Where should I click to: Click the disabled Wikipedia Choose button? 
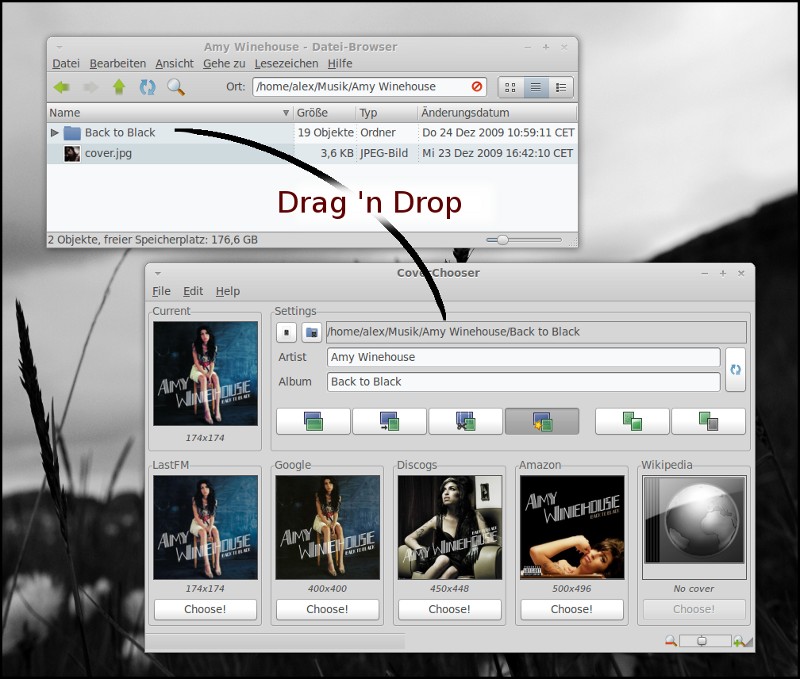[x=694, y=609]
